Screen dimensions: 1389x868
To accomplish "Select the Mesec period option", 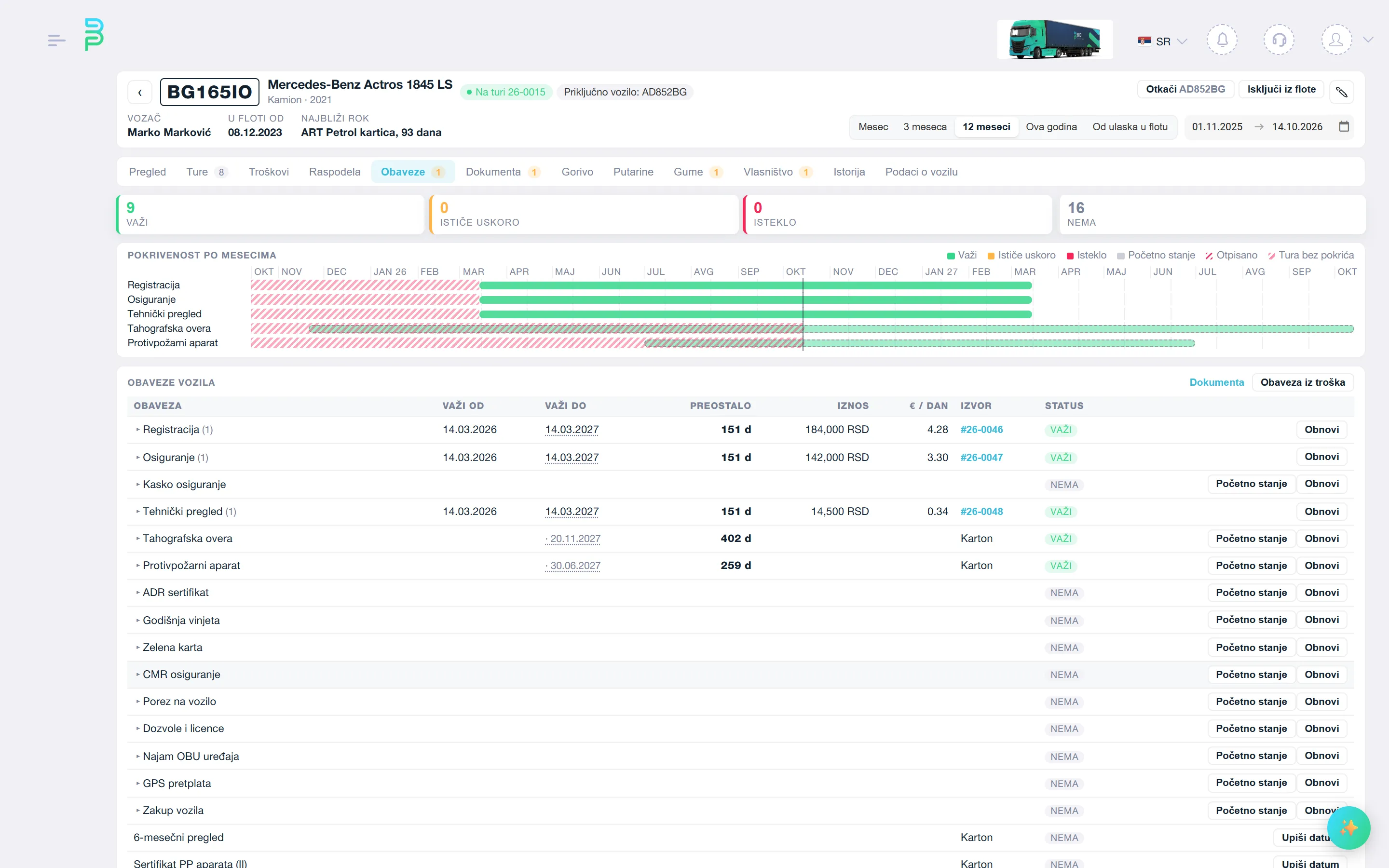I will pos(873,127).
